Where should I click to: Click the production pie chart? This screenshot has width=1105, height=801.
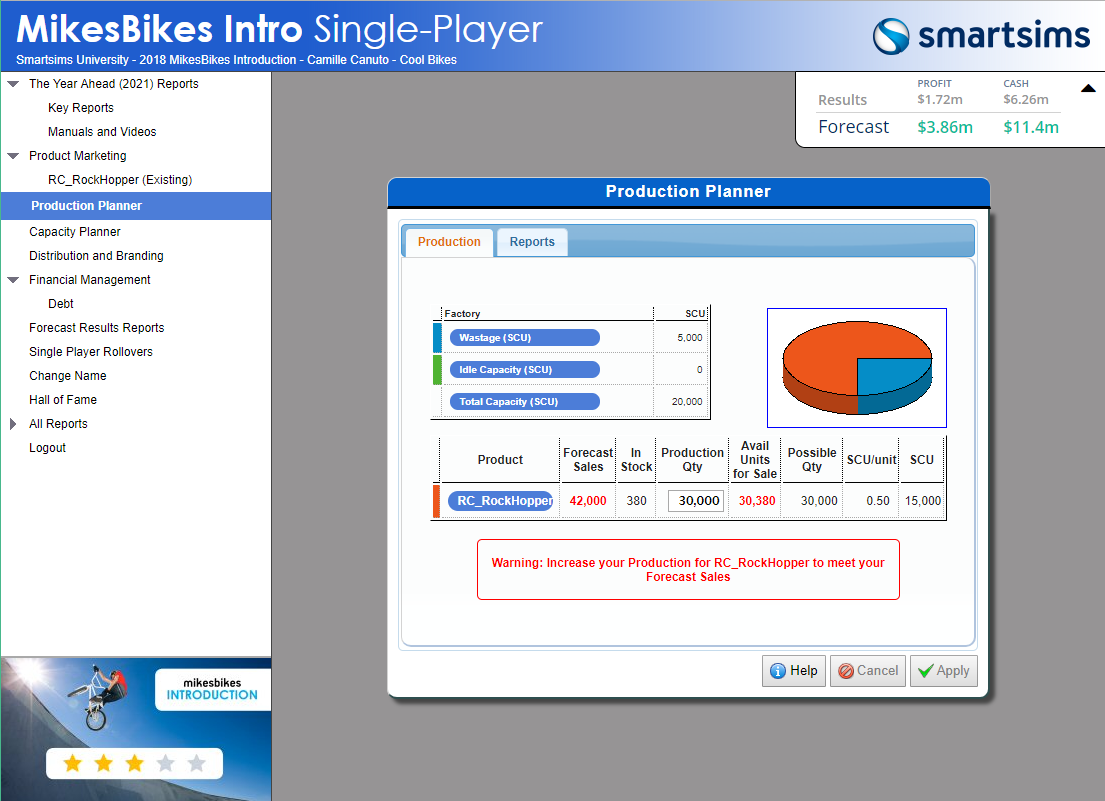pos(857,368)
